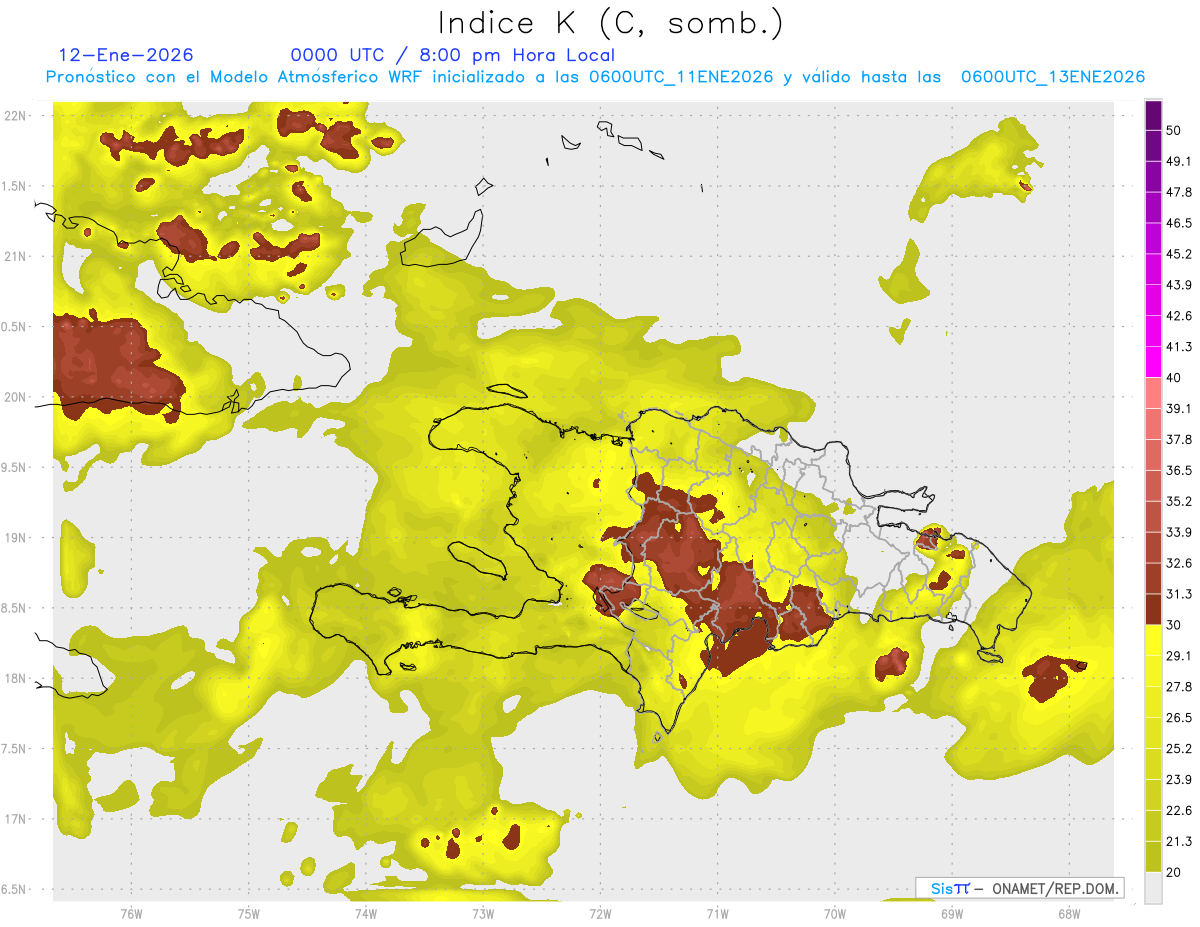
Task: Click the '35.2' color scale value
Action: pyautogui.click(x=1179, y=501)
